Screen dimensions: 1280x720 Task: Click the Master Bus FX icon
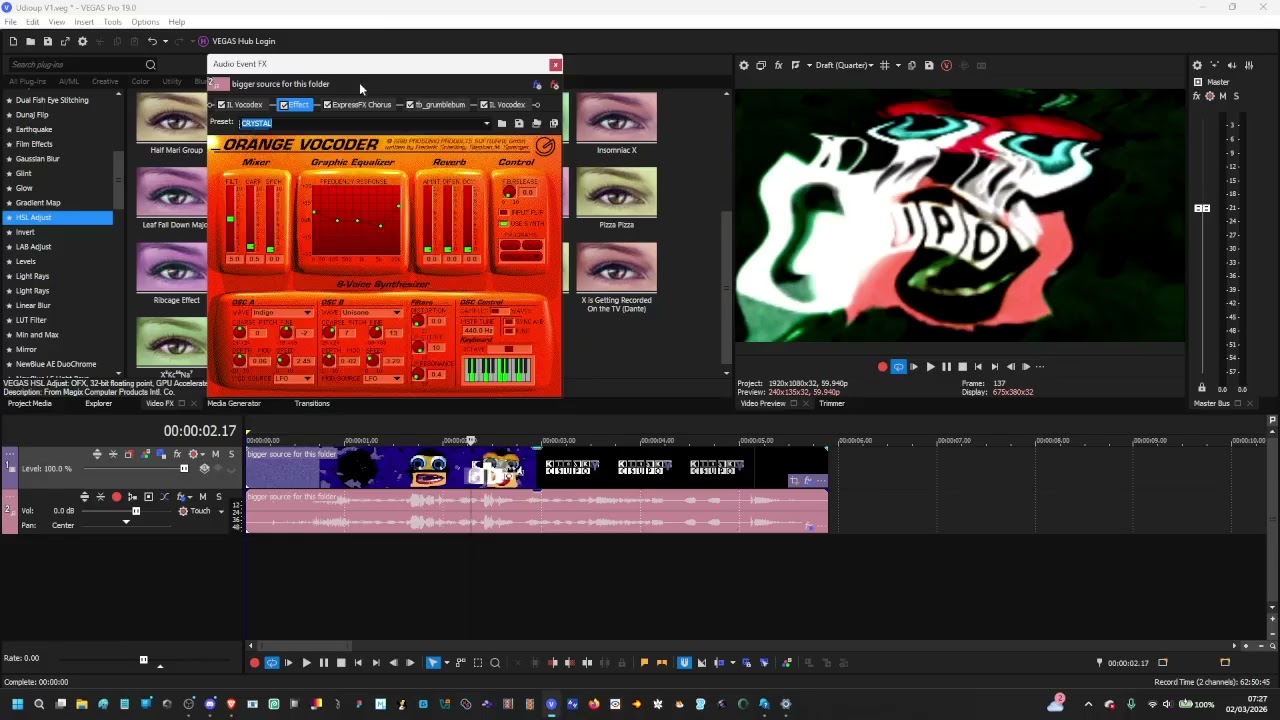[1196, 96]
